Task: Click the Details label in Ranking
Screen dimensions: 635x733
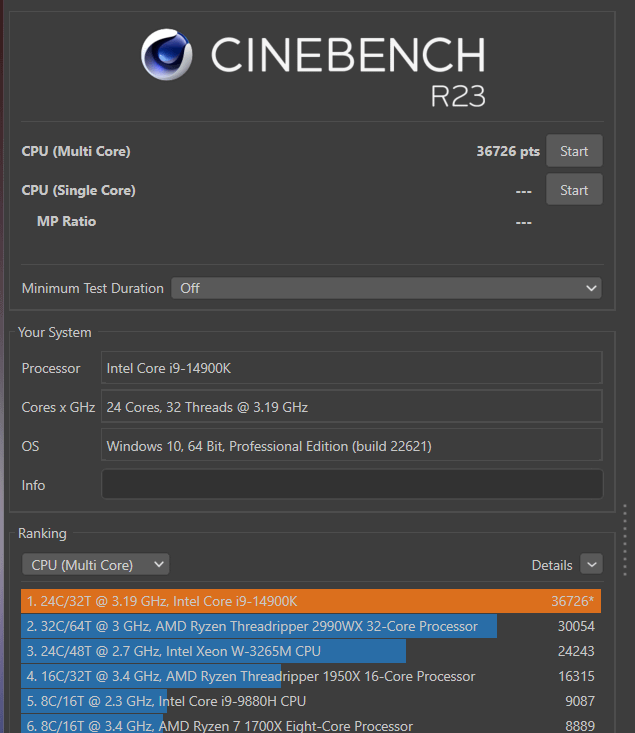Action: click(552, 565)
